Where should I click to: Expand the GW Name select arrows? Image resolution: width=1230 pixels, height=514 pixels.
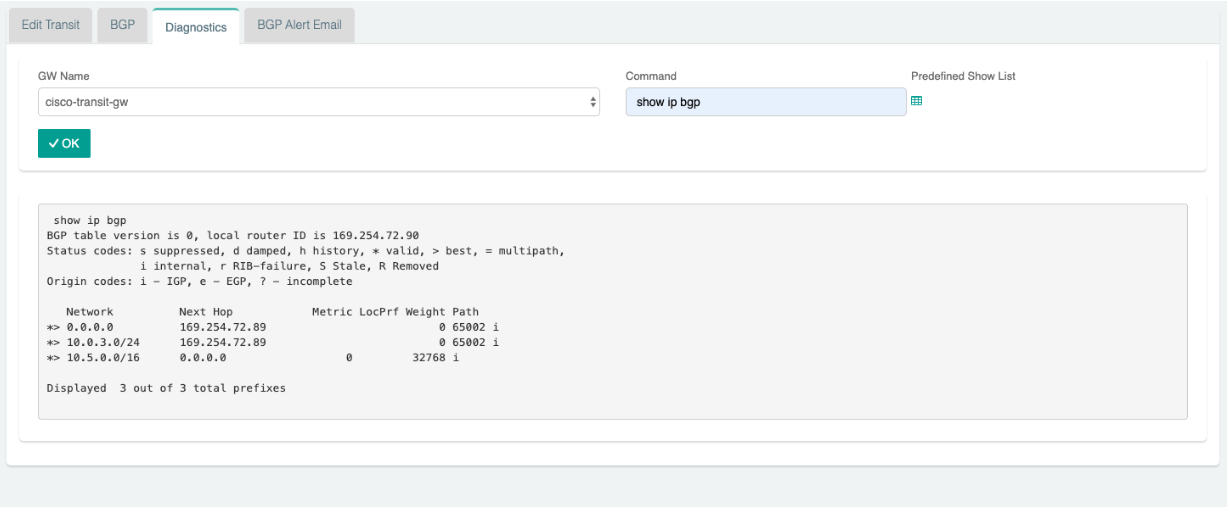point(592,101)
